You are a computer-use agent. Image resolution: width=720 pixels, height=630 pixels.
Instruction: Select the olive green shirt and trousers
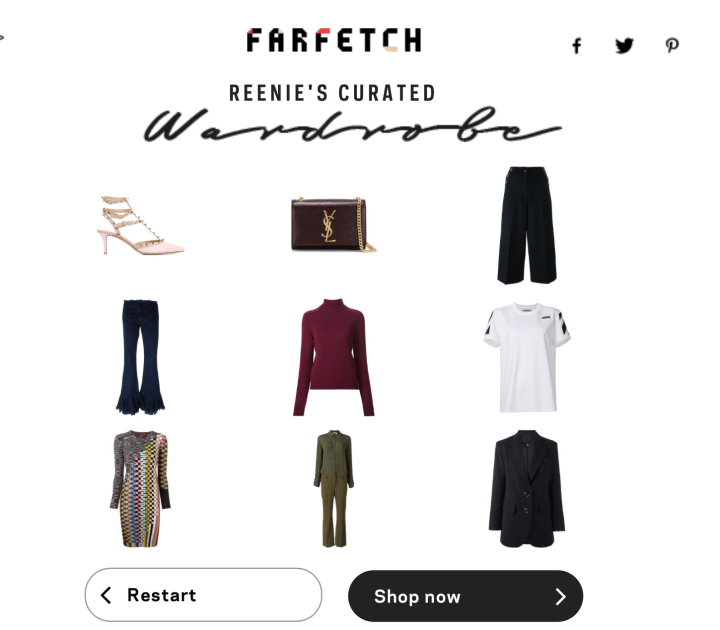coord(334,489)
